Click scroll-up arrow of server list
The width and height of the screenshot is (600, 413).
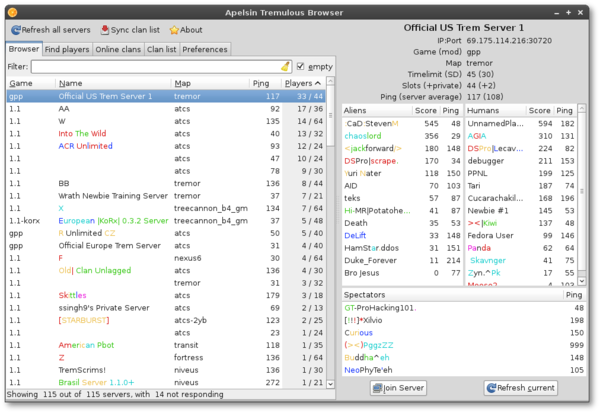330,81
